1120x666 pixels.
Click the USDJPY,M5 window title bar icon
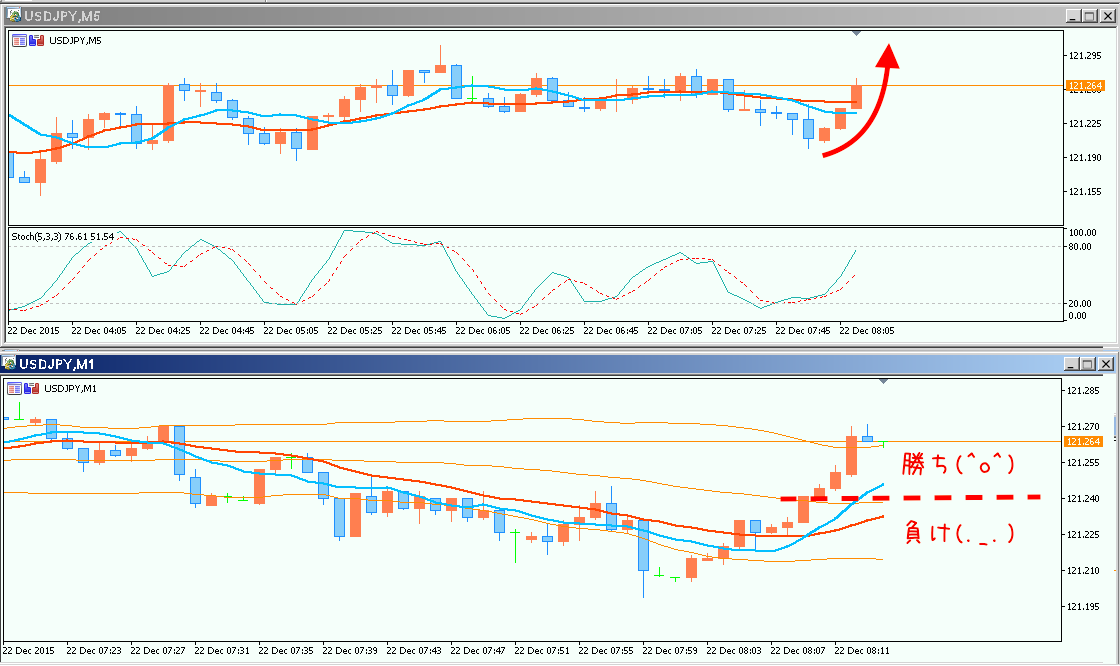pyautogui.click(x=13, y=15)
